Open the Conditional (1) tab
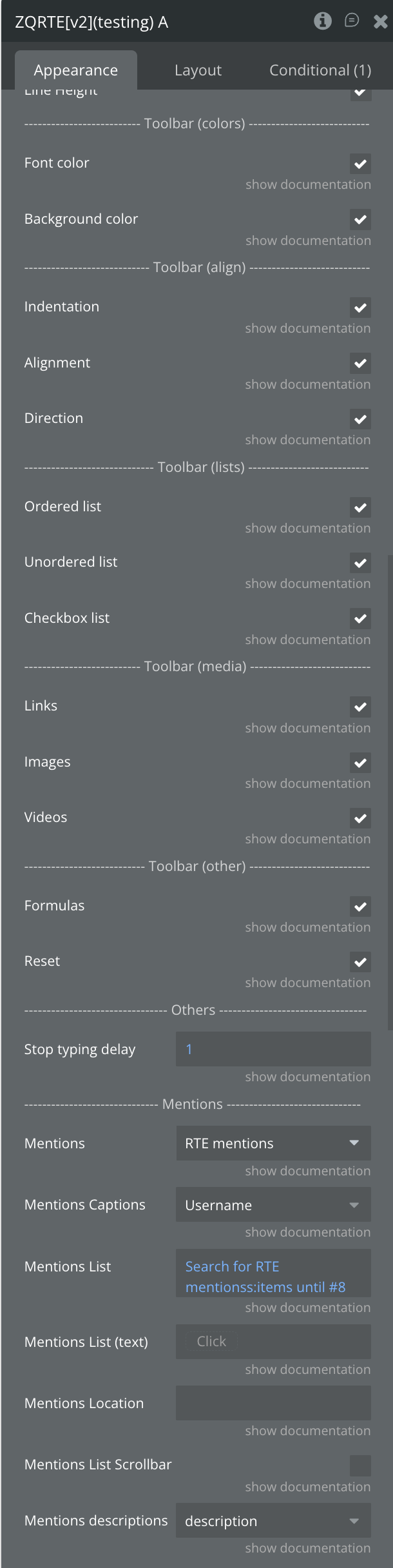 tap(320, 70)
